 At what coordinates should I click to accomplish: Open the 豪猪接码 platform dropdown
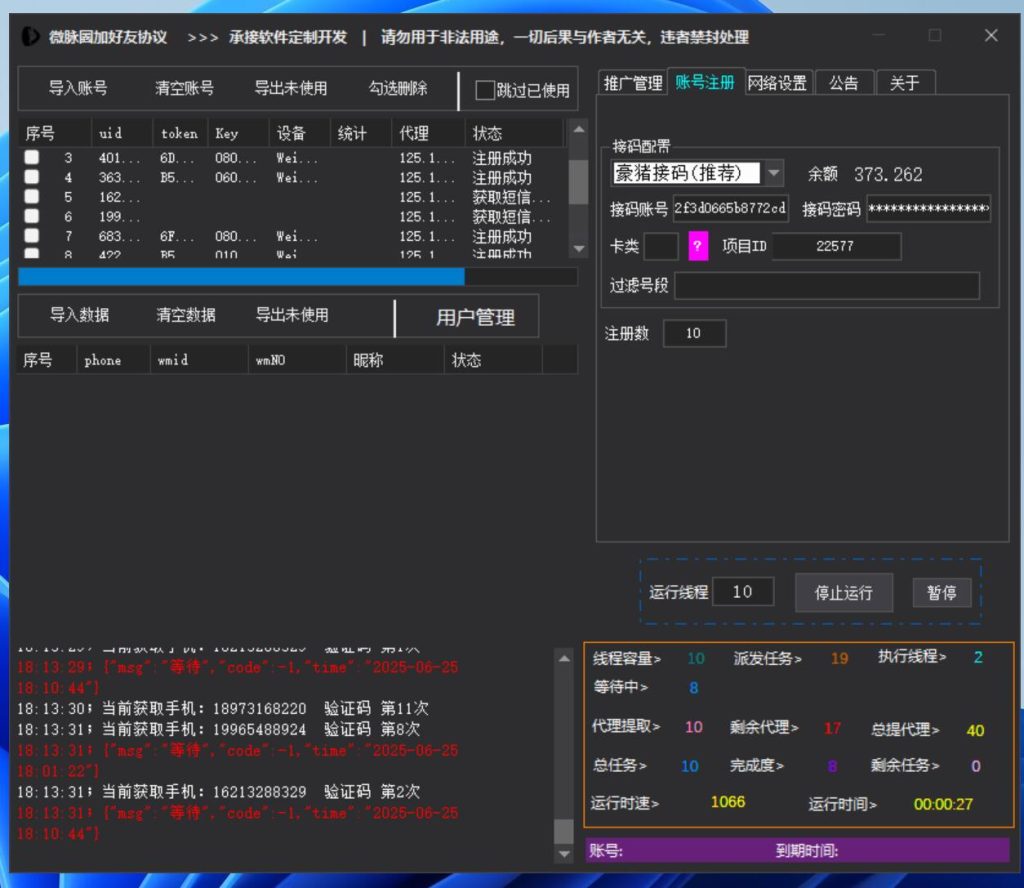tap(774, 173)
